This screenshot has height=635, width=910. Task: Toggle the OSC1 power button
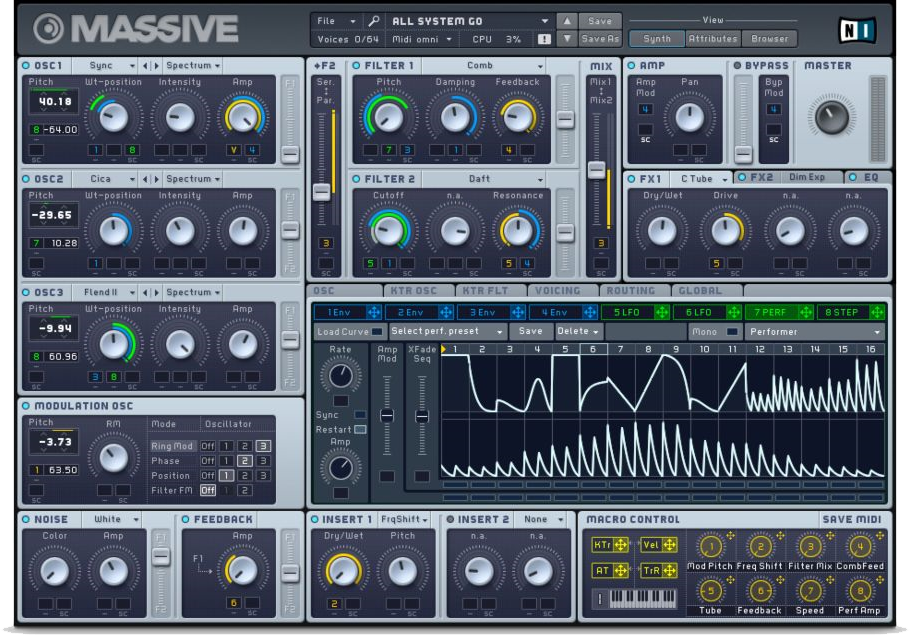coord(26,66)
